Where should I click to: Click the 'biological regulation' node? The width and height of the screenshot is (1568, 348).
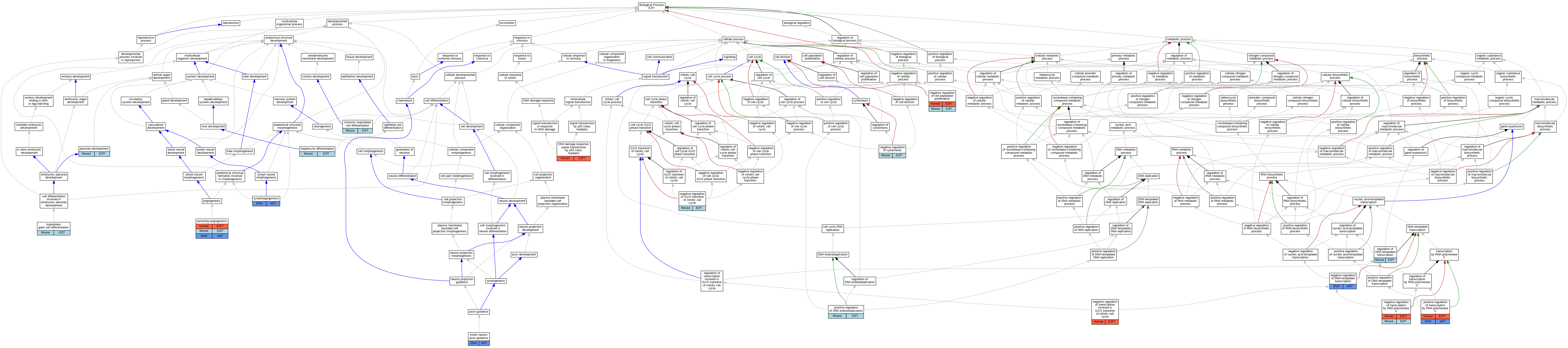[x=796, y=23]
